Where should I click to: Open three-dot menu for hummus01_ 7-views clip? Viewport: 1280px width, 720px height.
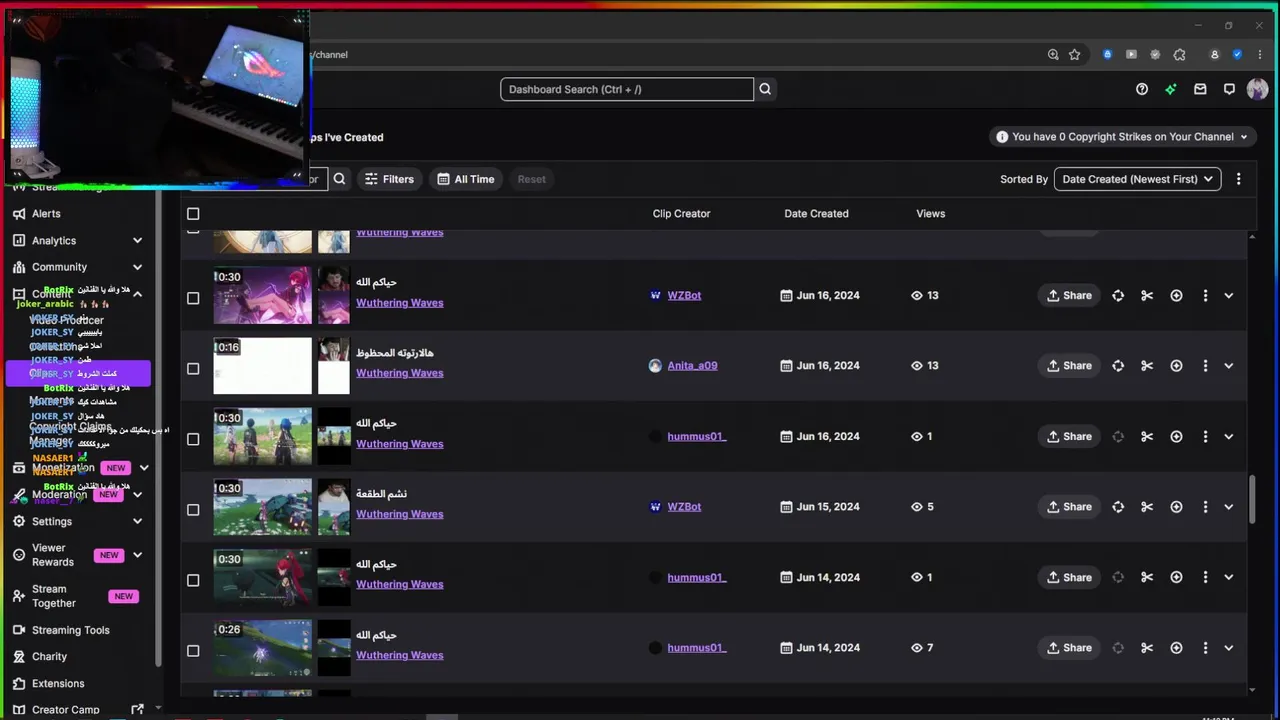(1205, 648)
